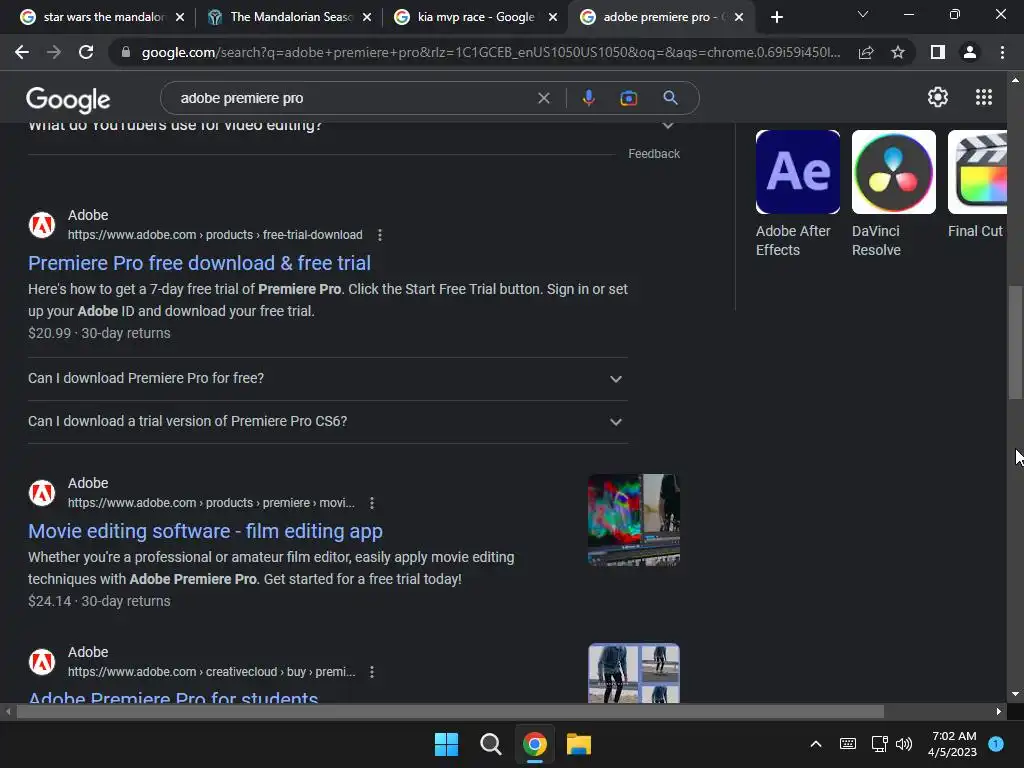Focus the Google search input field

click(x=353, y=98)
